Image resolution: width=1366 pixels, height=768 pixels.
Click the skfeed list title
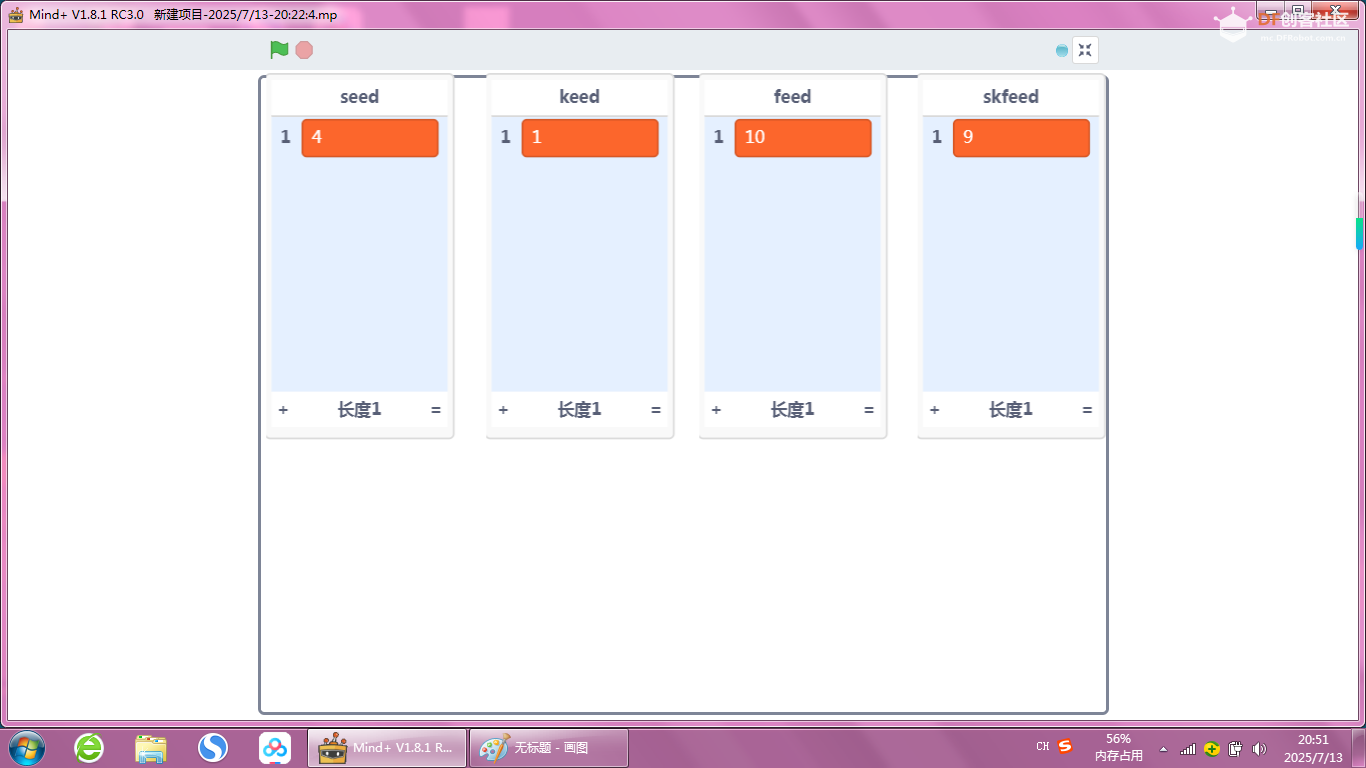point(1011,97)
